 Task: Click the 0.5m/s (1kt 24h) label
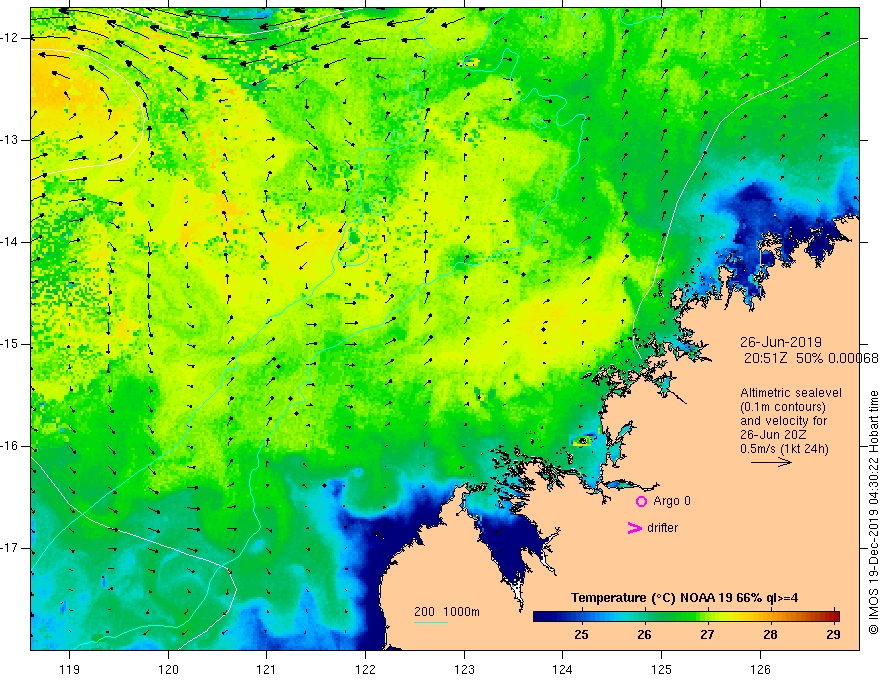coord(784,449)
